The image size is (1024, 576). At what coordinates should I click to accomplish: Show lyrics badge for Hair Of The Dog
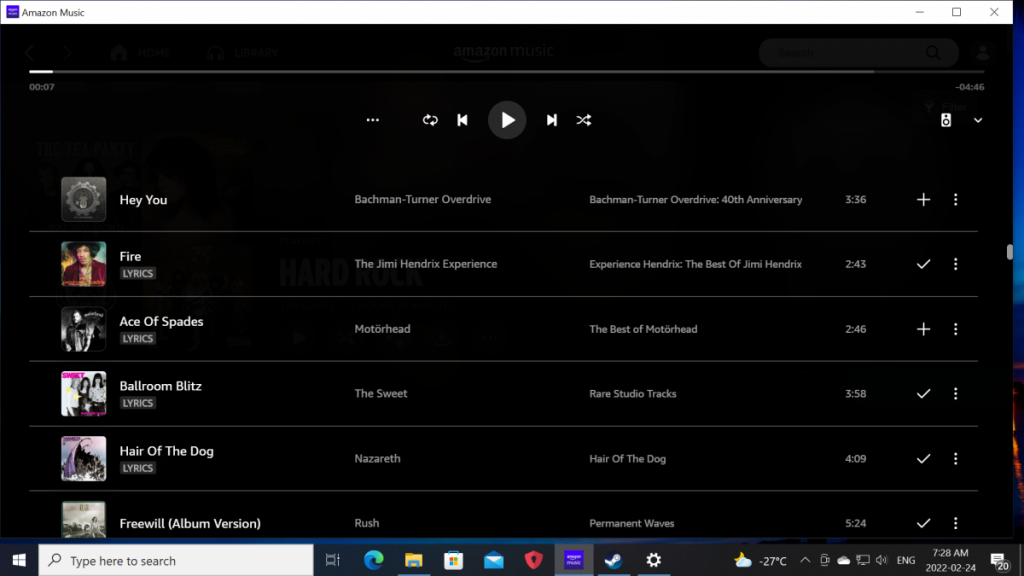tap(138, 468)
